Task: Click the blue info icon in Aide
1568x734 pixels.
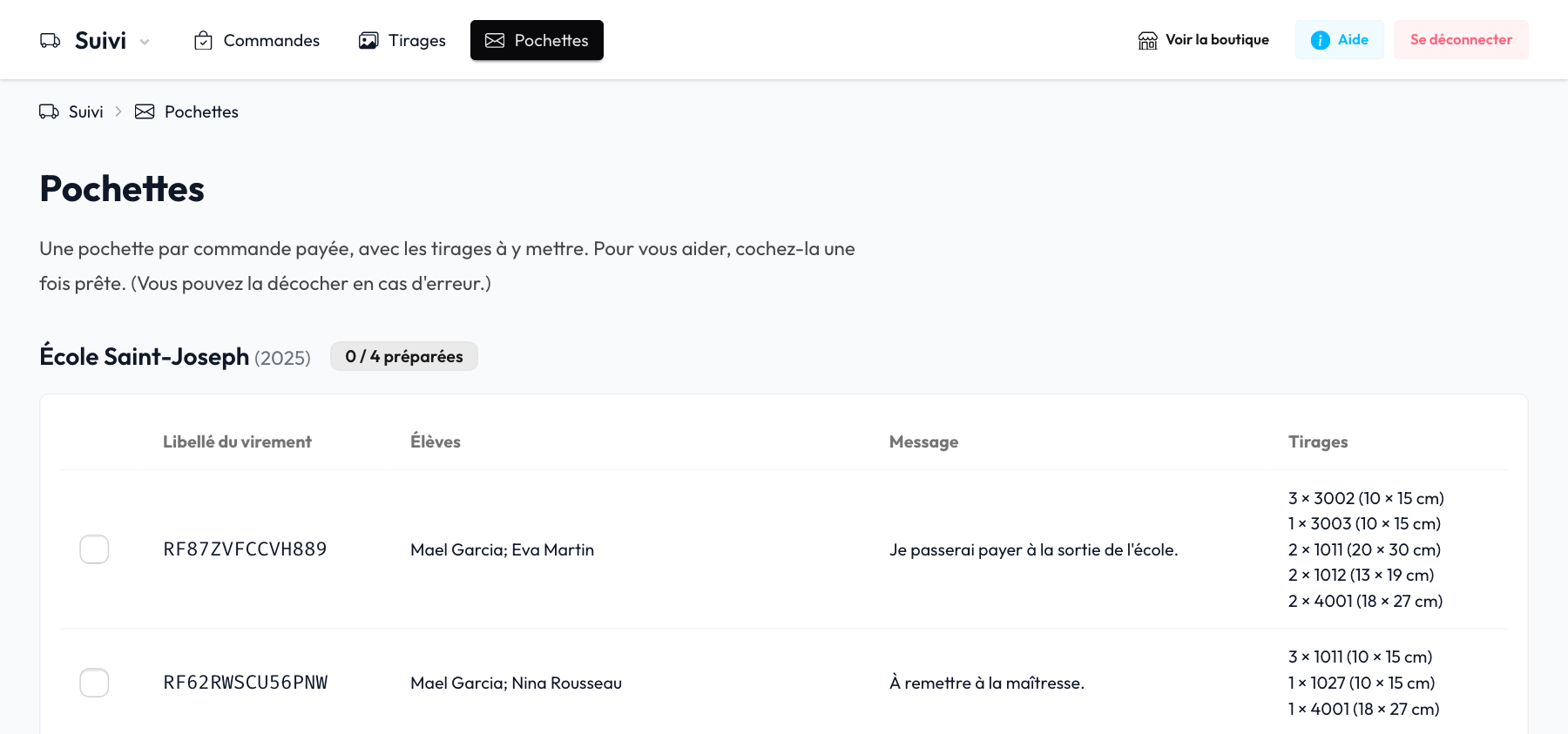Action: pyautogui.click(x=1321, y=40)
